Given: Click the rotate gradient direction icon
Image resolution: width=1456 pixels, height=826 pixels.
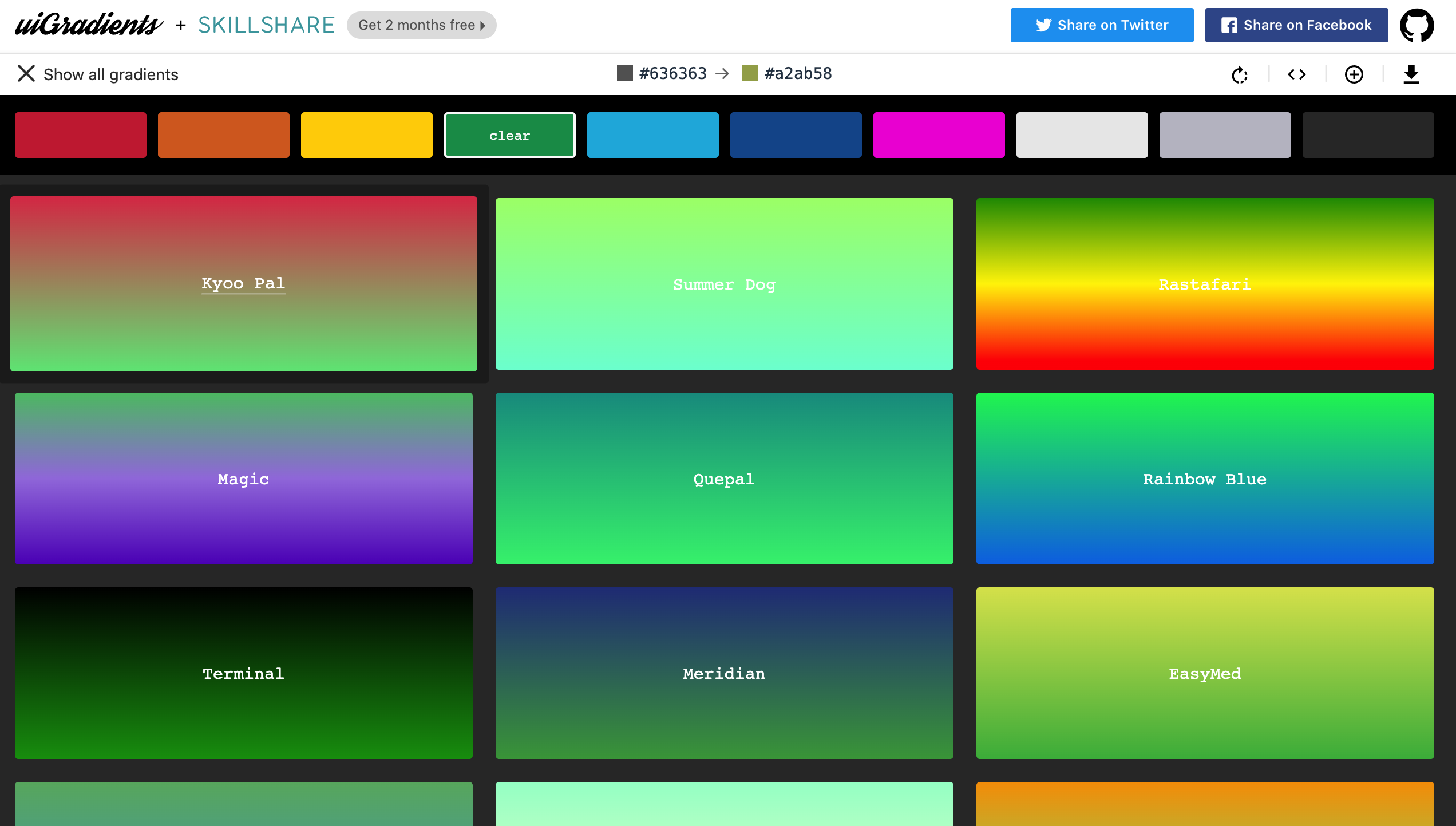Looking at the screenshot, I should tap(1239, 74).
